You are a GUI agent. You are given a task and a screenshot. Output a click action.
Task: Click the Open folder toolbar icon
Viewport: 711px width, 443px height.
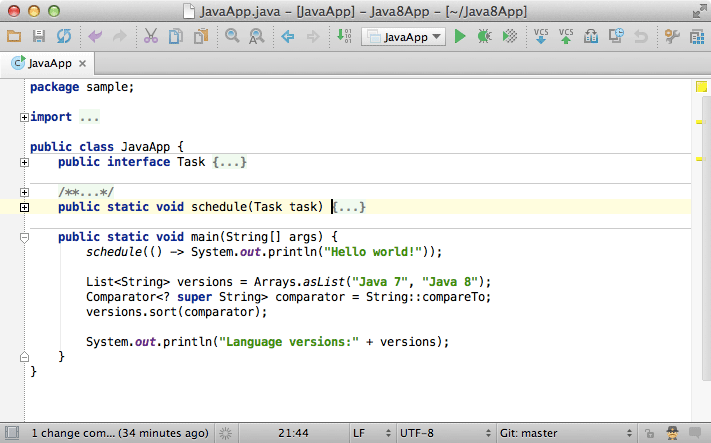[14, 36]
